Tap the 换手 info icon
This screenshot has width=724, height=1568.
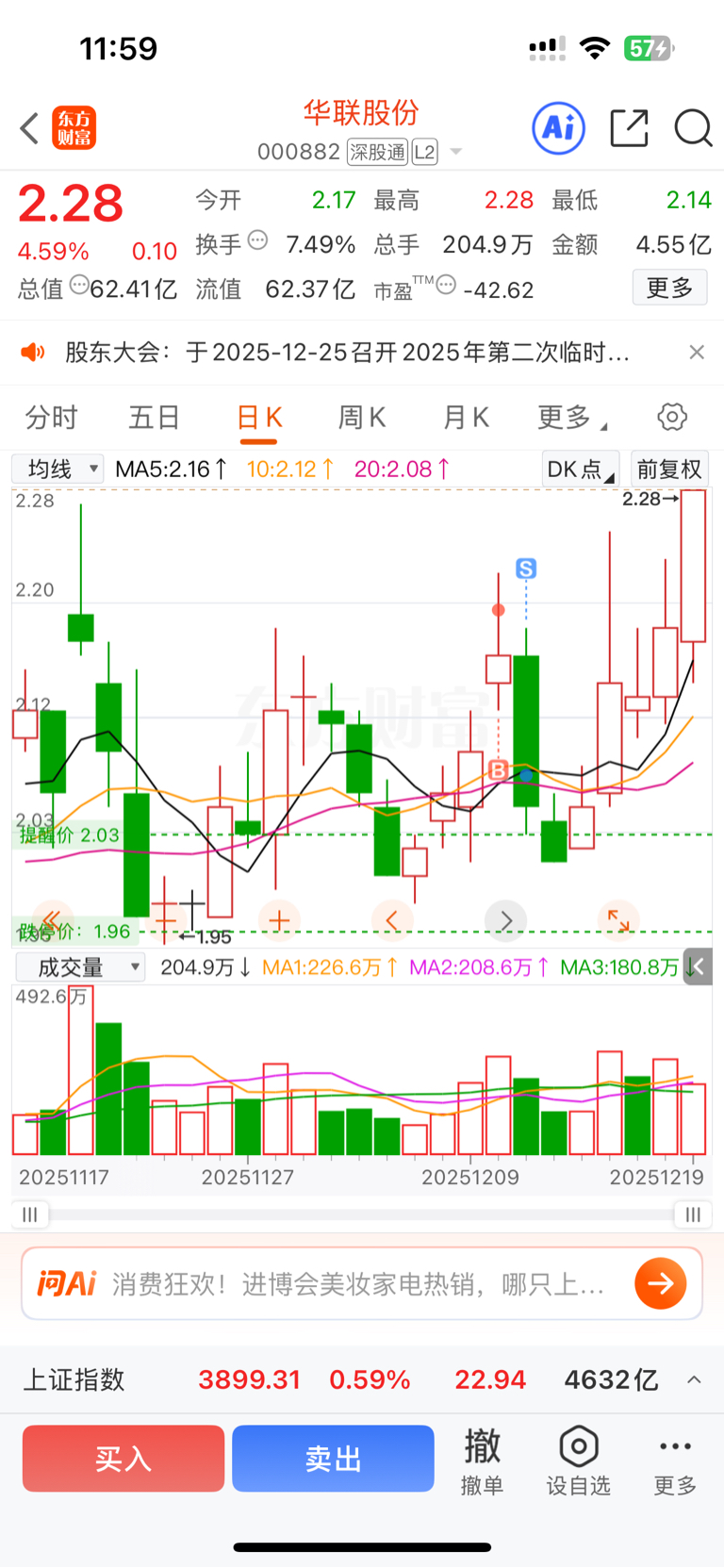pos(257,240)
